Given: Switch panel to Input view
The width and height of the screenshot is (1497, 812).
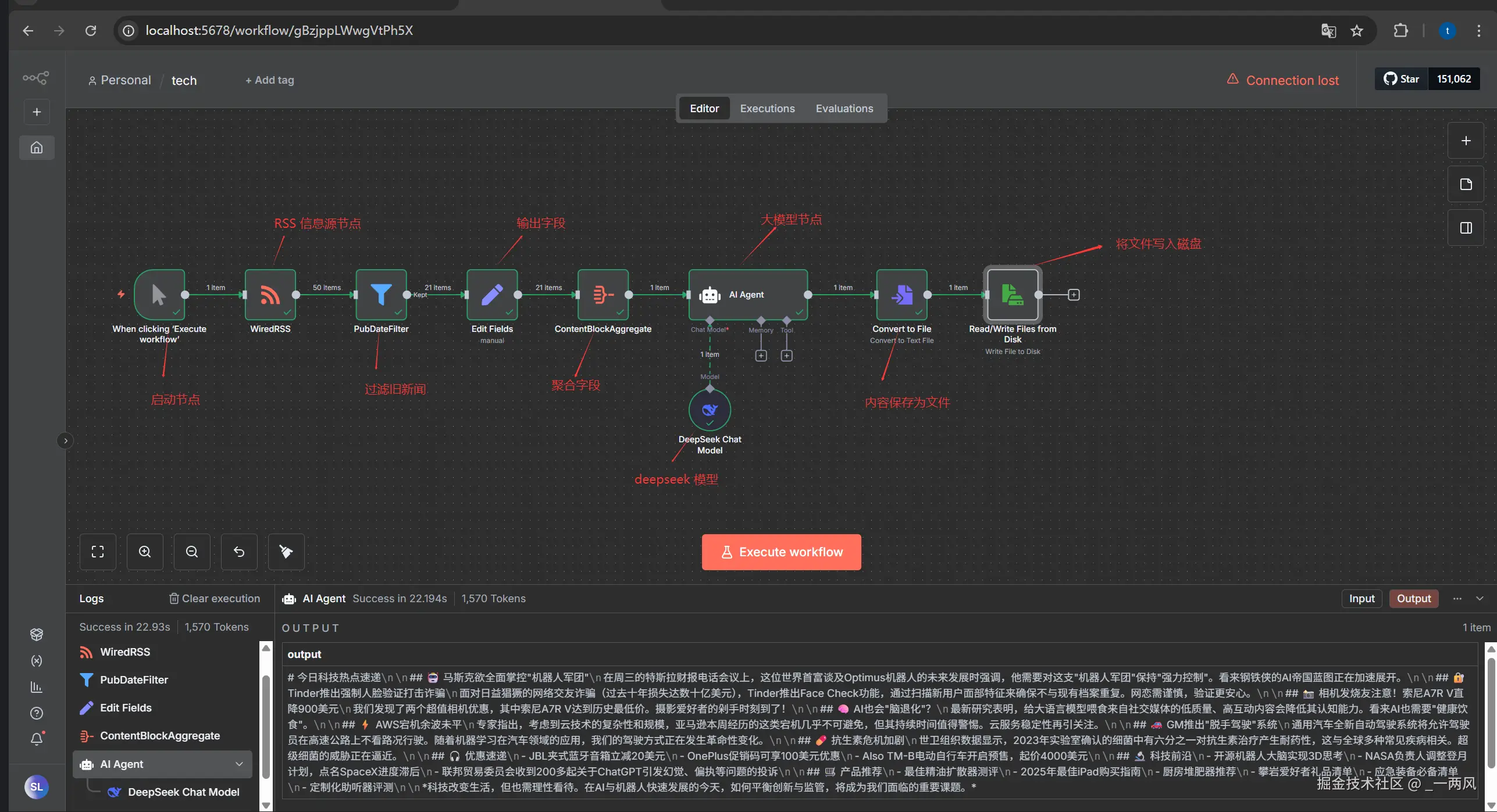Looking at the screenshot, I should (1361, 599).
